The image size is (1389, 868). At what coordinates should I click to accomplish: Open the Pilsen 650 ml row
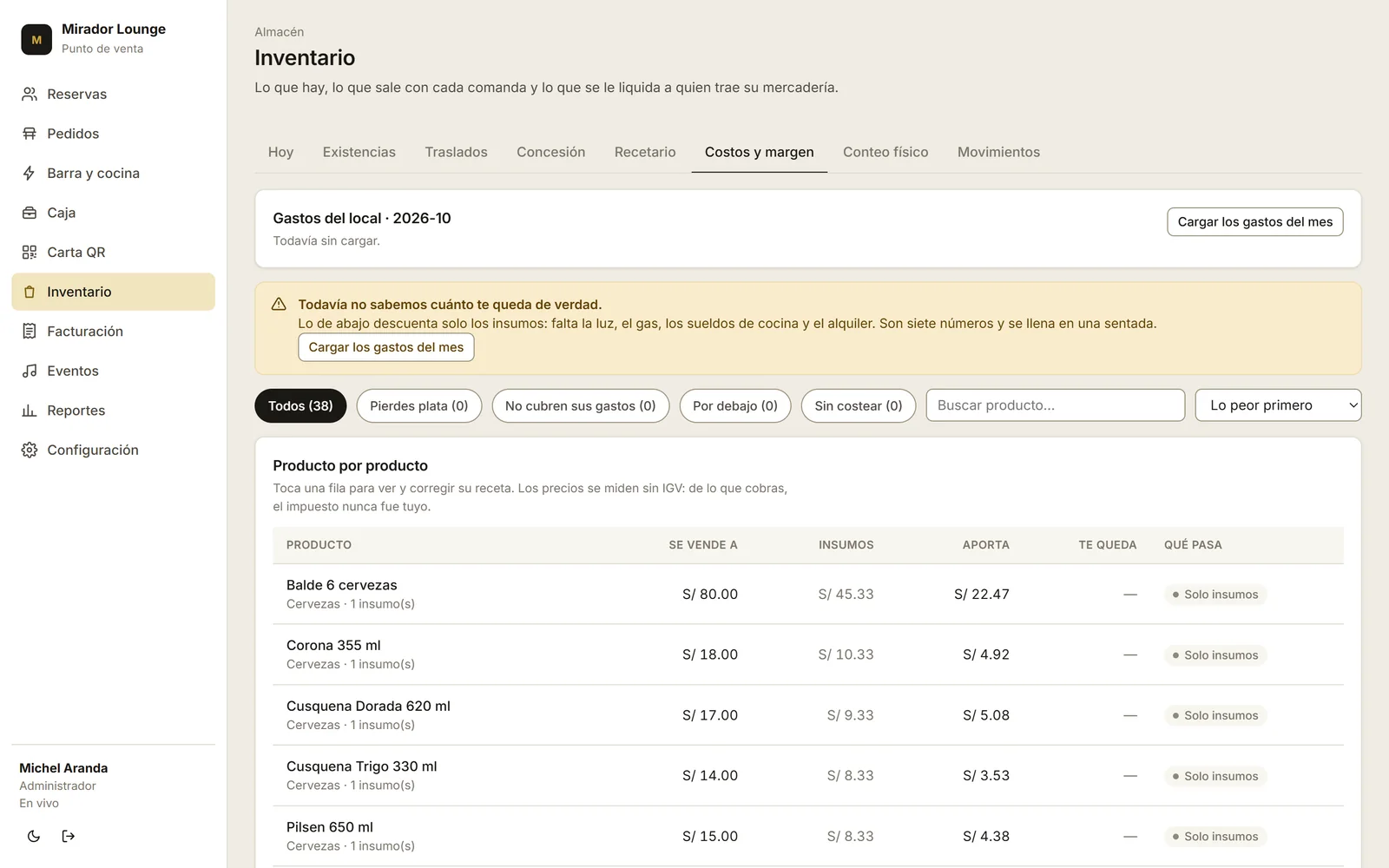[x=808, y=836]
